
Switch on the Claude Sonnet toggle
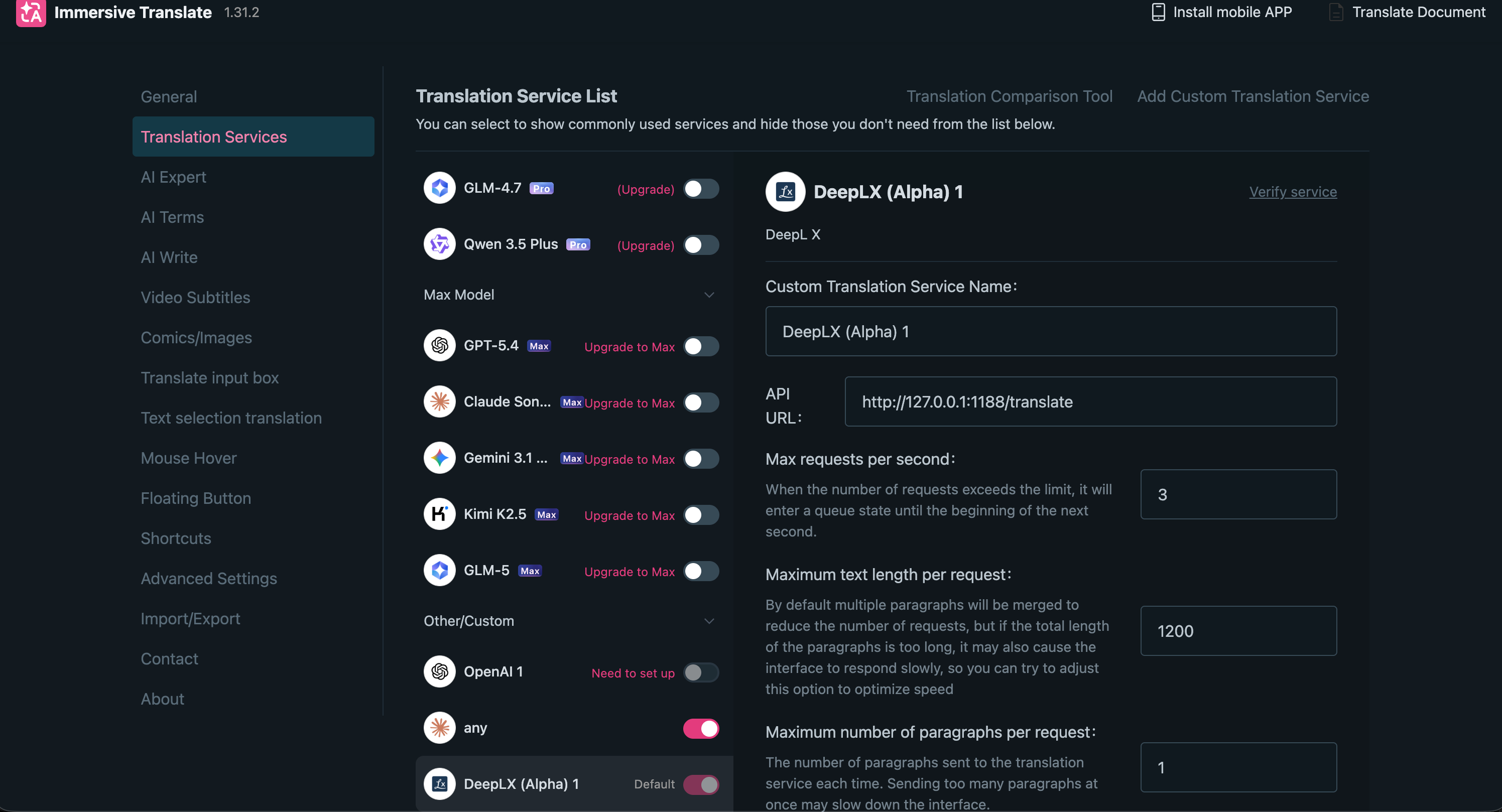point(701,403)
